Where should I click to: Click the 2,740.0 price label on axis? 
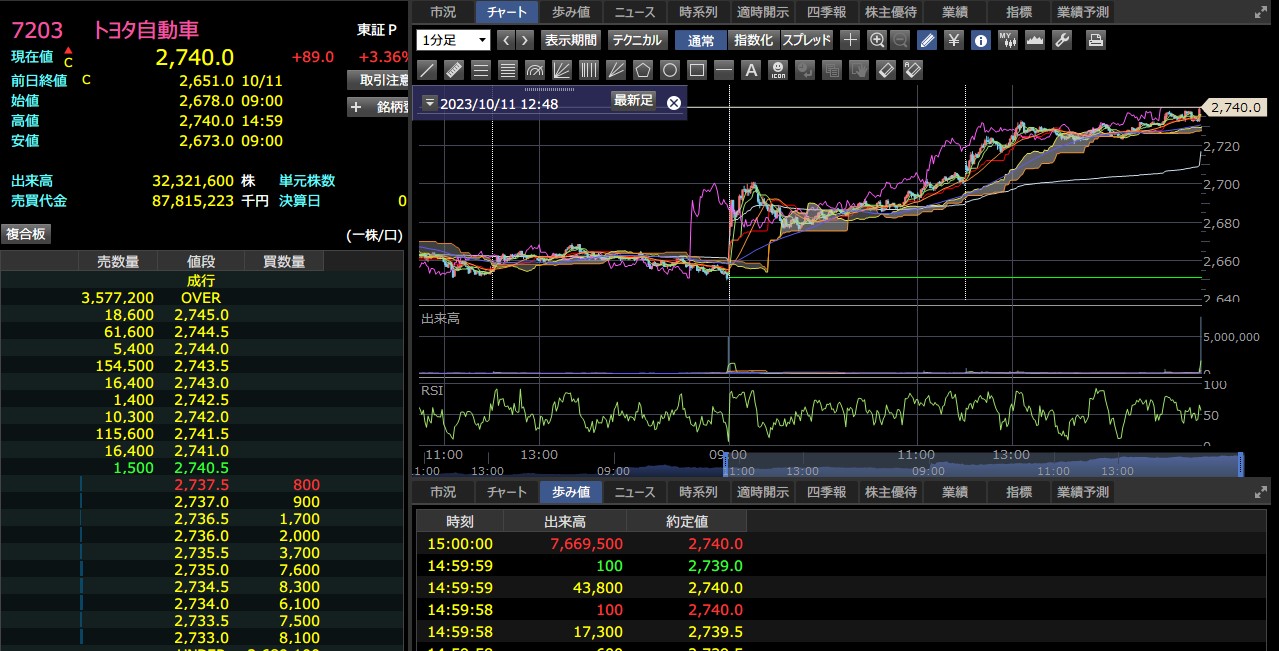(x=1234, y=108)
